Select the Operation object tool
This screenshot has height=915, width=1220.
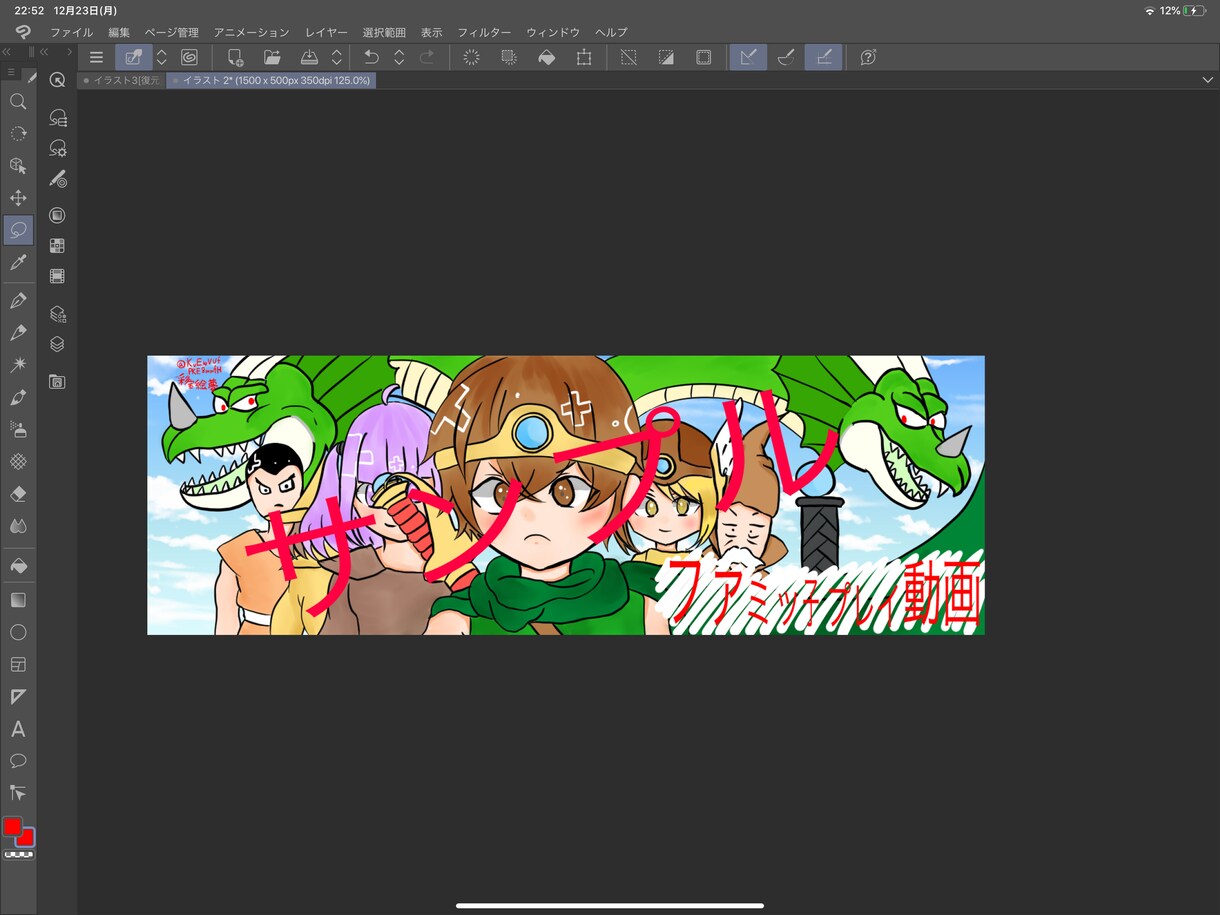[x=18, y=166]
